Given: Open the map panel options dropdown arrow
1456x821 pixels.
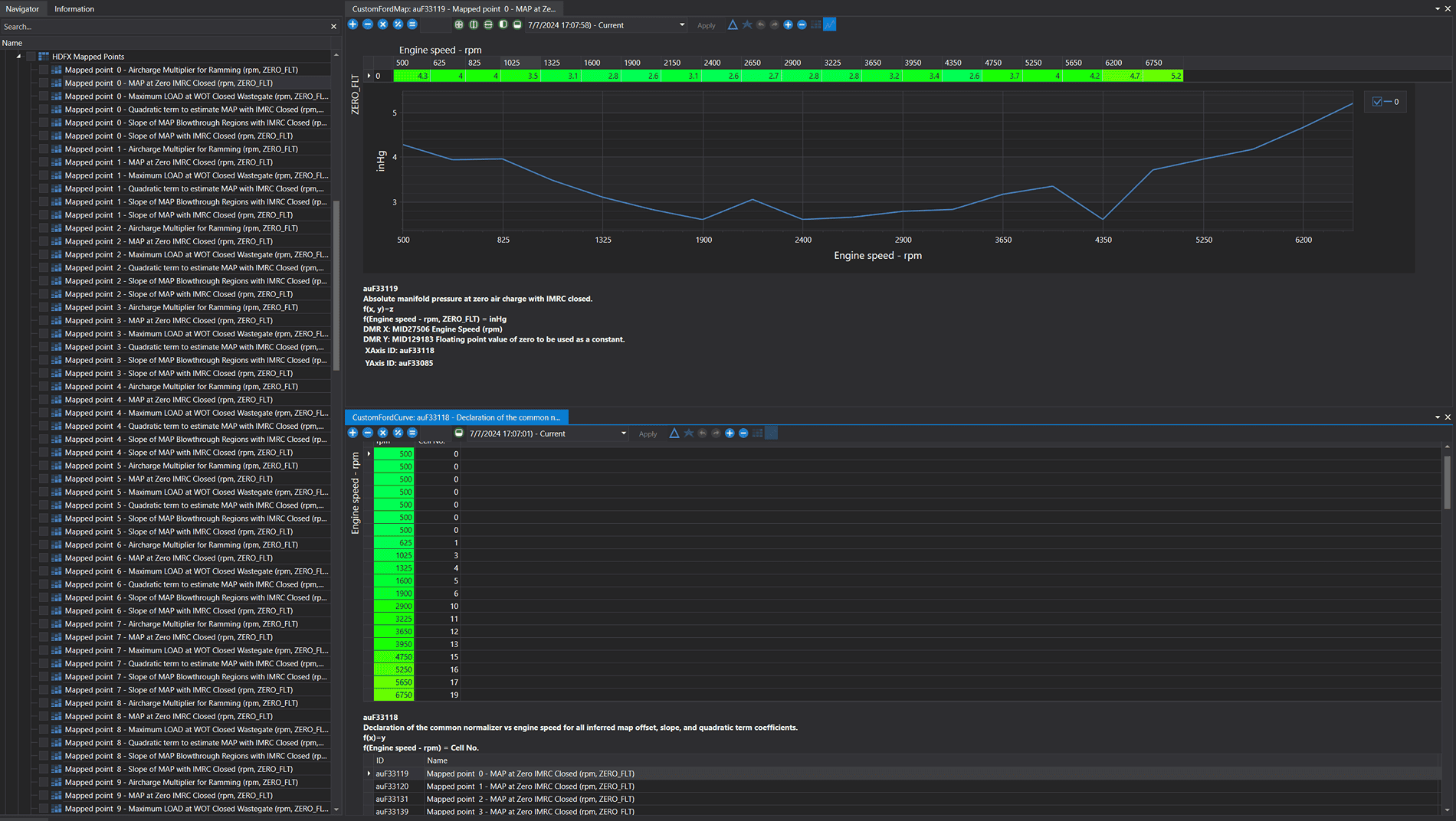Looking at the screenshot, I should click(x=1437, y=9).
